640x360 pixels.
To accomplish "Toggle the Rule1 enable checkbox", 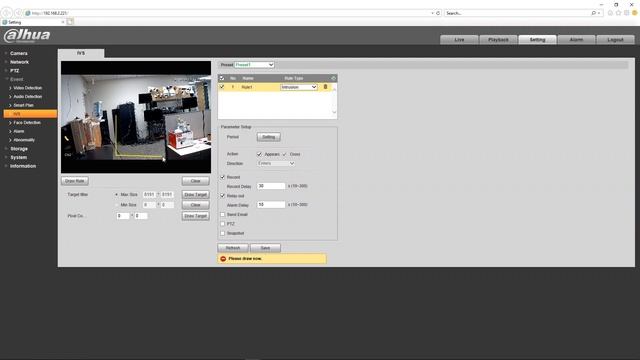I will 222,87.
